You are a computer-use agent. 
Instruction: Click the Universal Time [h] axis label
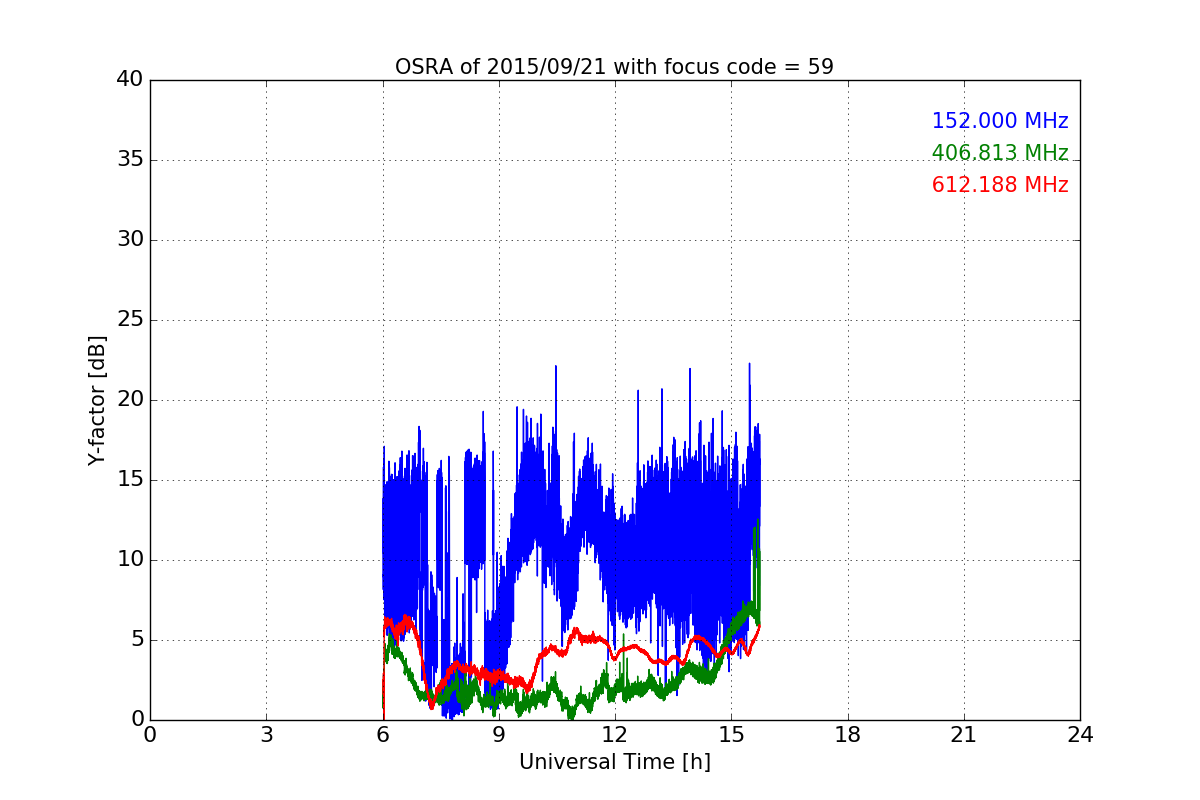click(614, 762)
